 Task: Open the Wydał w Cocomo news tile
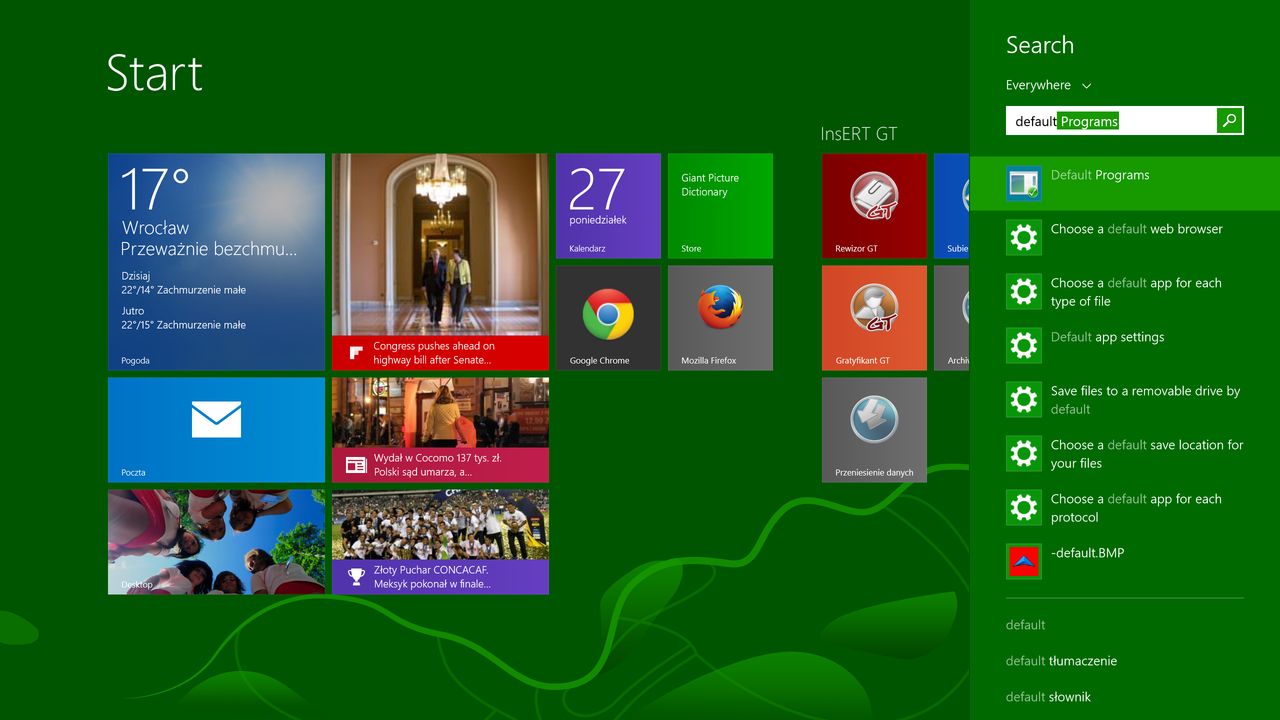click(x=440, y=429)
